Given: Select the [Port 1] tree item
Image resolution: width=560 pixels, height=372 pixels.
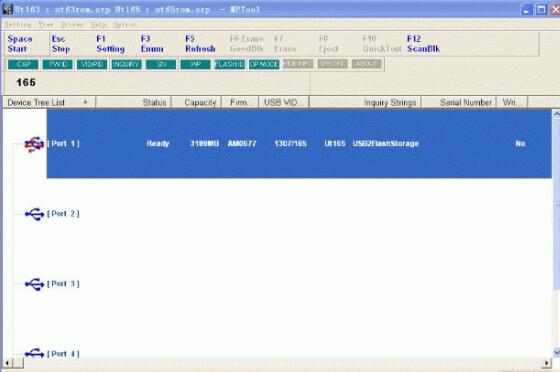Looking at the screenshot, I should click(64, 144).
